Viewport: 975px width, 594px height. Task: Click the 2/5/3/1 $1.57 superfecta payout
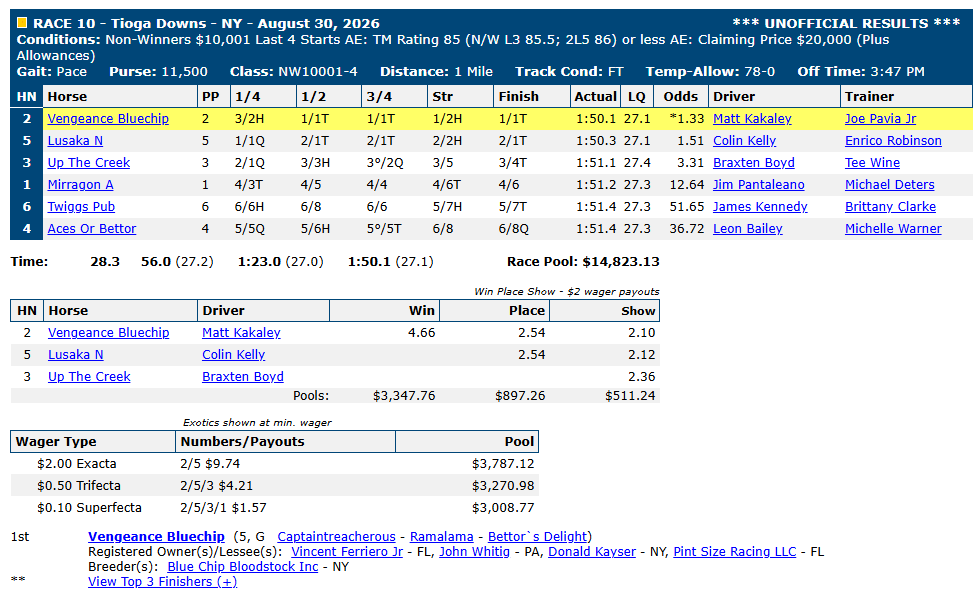pos(223,508)
